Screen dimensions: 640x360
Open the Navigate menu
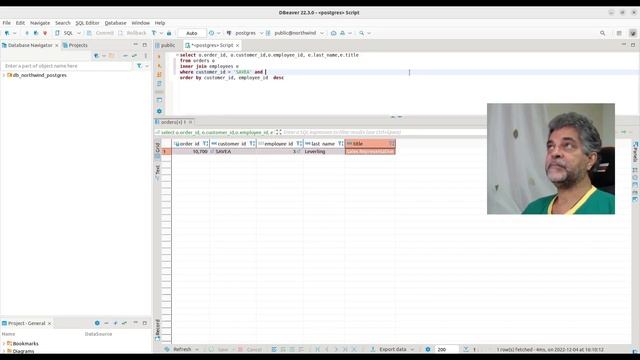40,23
